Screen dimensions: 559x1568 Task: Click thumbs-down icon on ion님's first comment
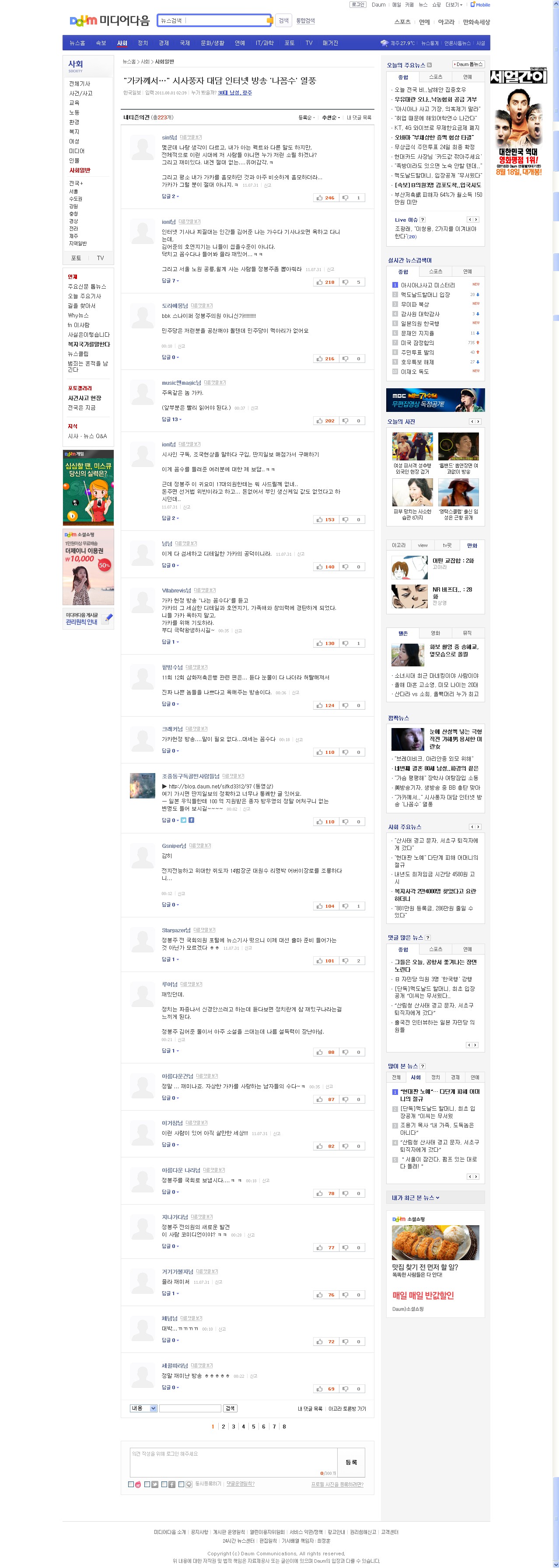(345, 282)
